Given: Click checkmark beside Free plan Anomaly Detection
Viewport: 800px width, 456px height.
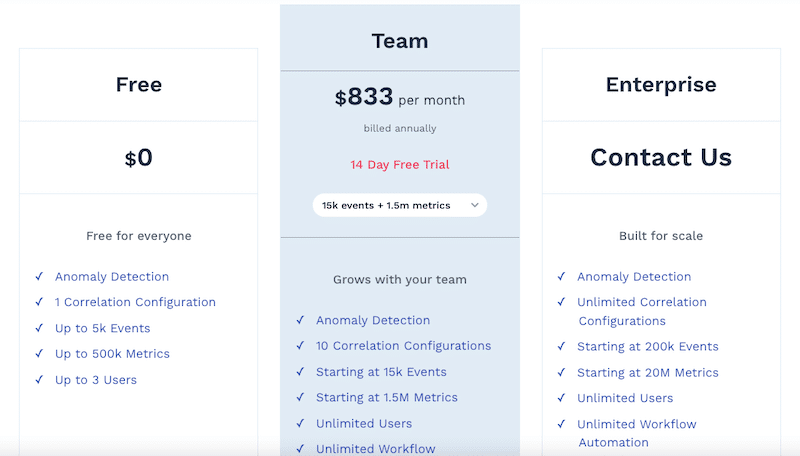Looking at the screenshot, I should pyautogui.click(x=39, y=277).
